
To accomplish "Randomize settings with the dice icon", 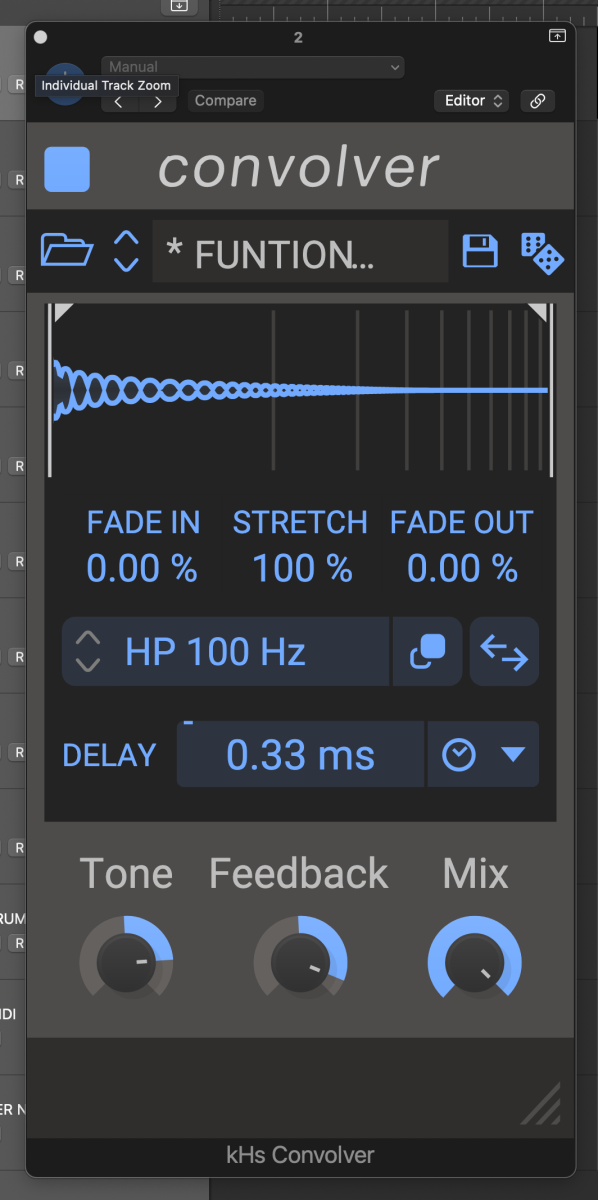I will (x=542, y=252).
